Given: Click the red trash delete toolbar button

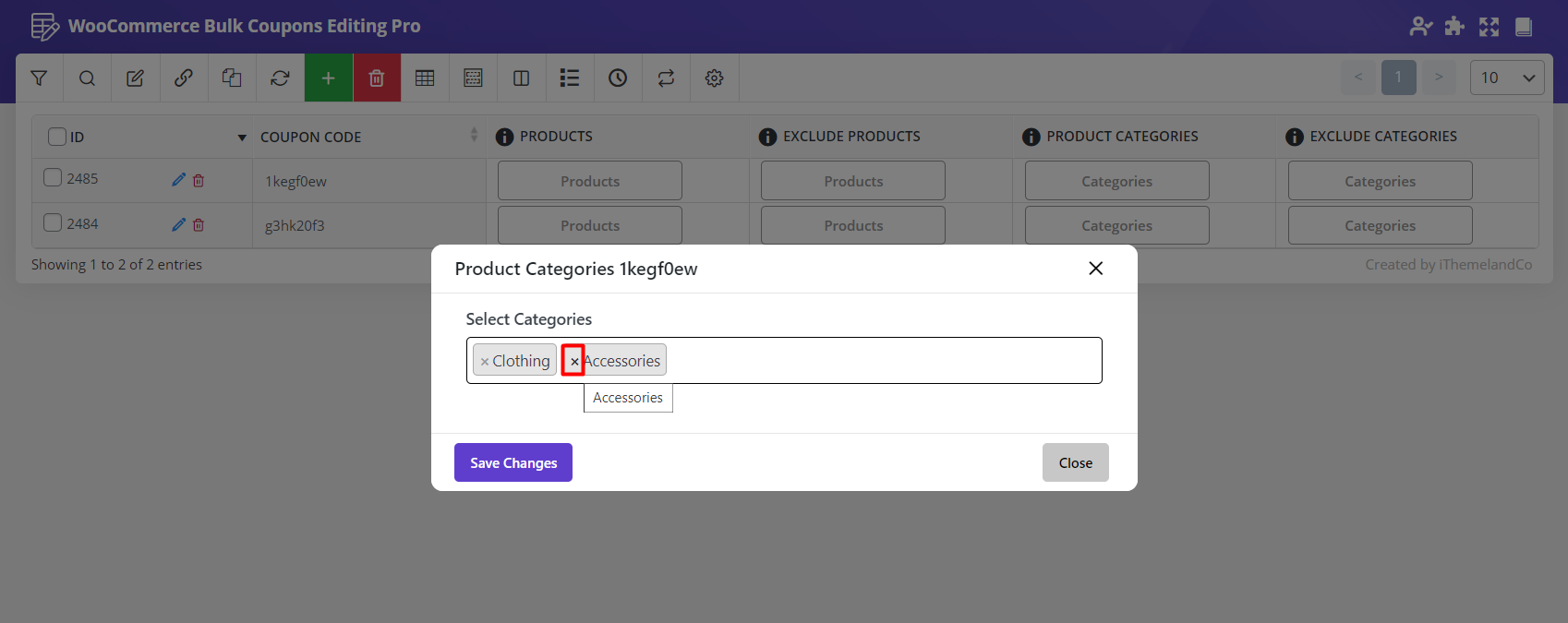Looking at the screenshot, I should point(376,78).
